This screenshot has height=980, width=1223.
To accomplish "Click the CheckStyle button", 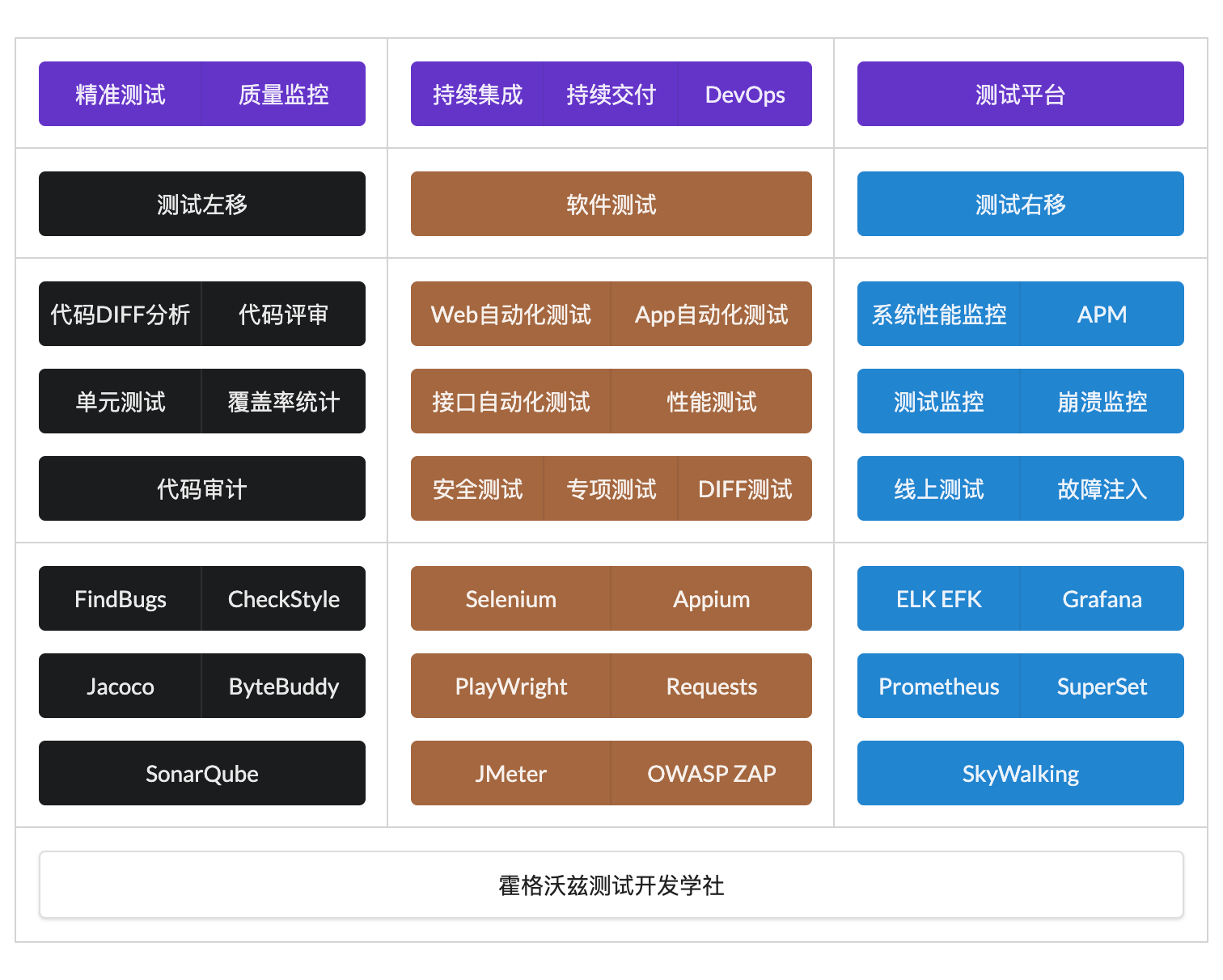I will (284, 598).
